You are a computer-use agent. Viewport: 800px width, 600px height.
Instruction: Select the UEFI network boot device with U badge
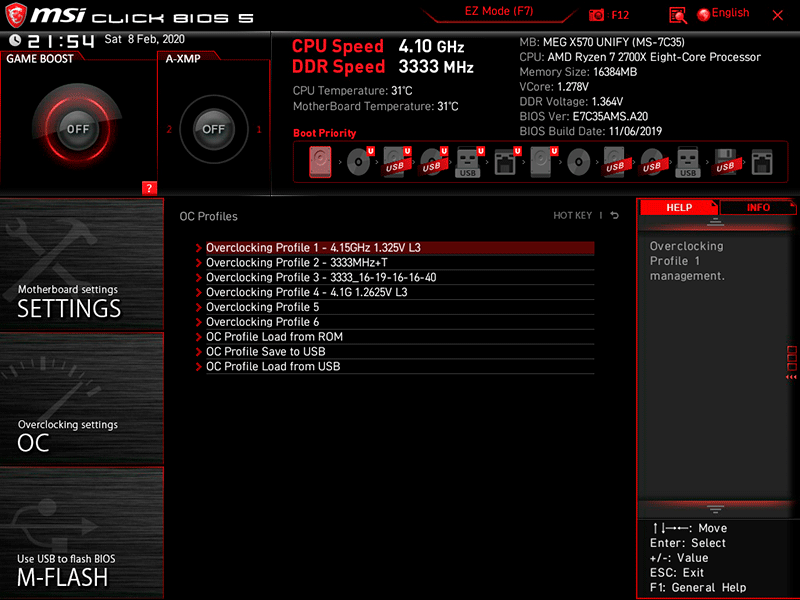pos(507,162)
